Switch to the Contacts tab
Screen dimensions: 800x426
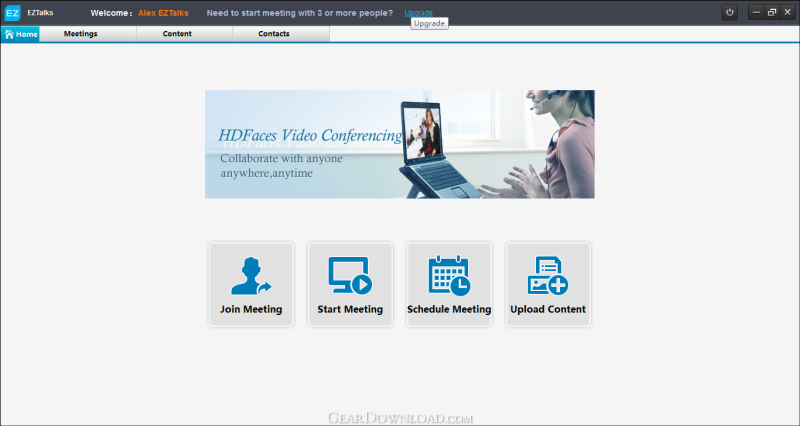tap(281, 34)
